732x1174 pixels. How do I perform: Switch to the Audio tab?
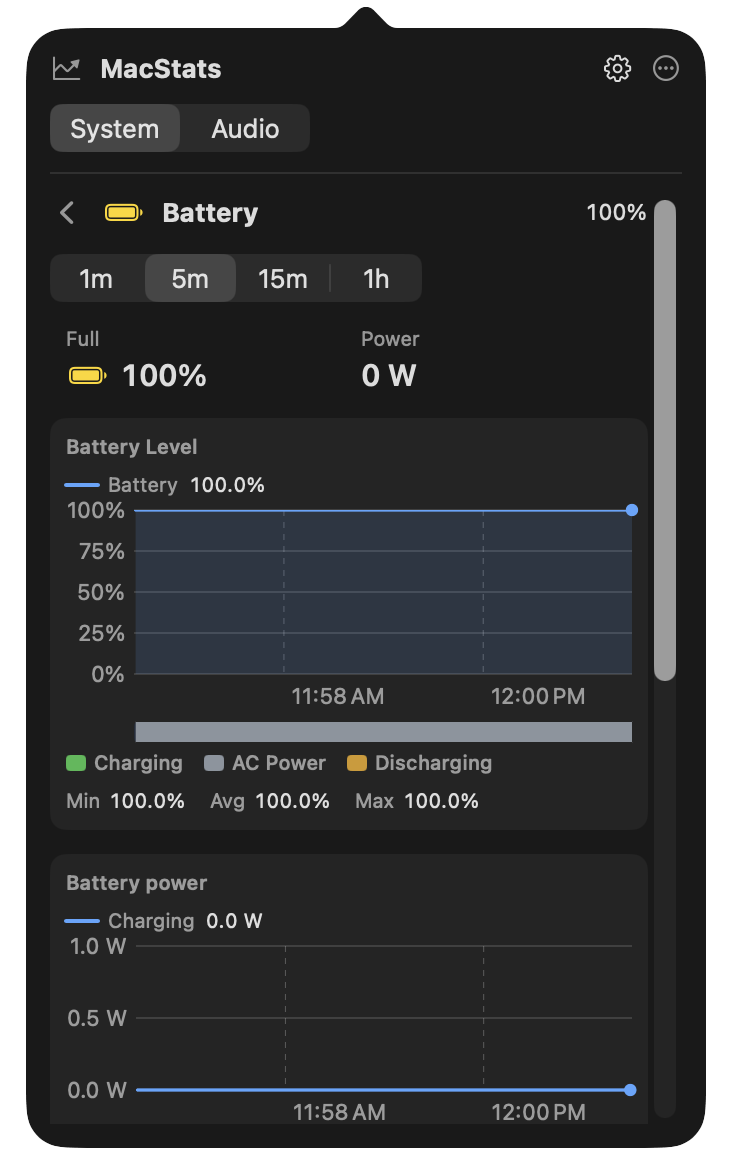tap(245, 129)
